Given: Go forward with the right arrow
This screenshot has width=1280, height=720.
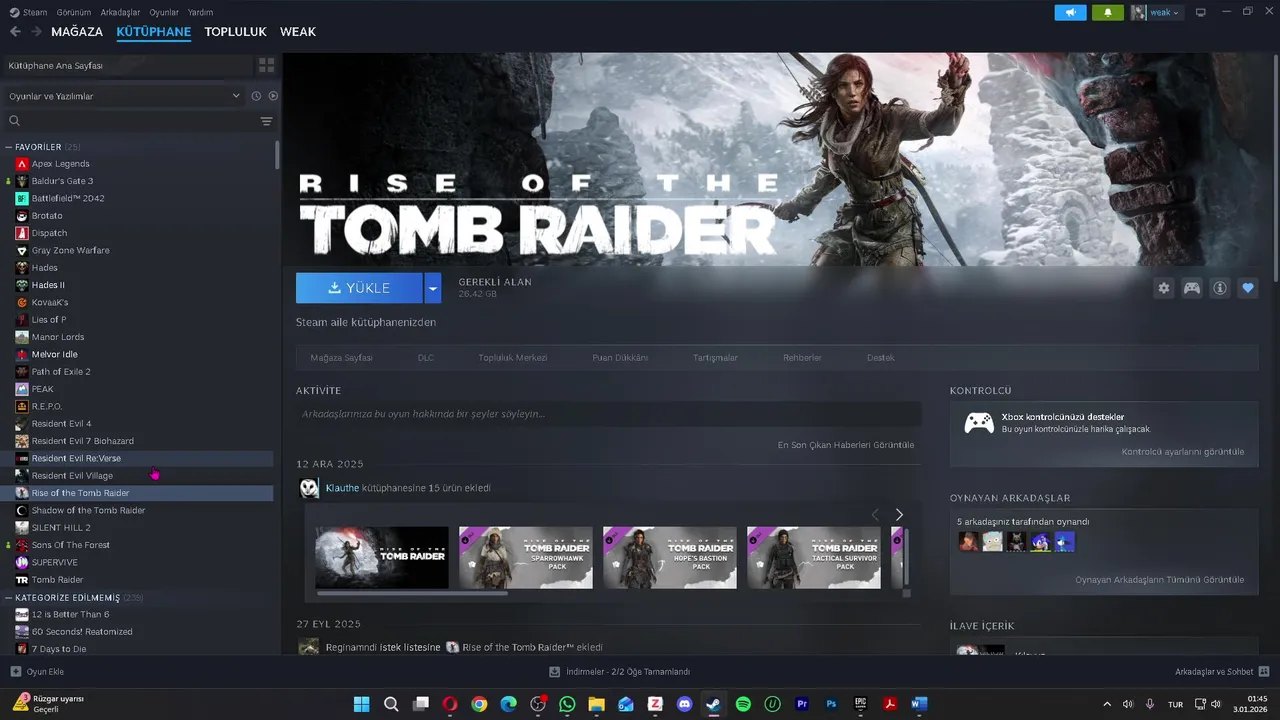Looking at the screenshot, I should [x=36, y=32].
